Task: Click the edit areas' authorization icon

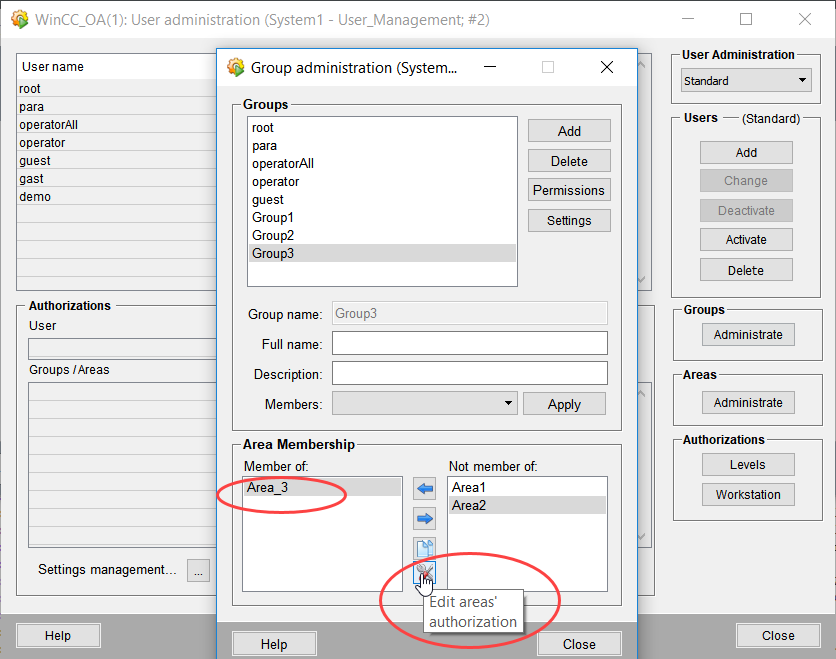Action: (x=425, y=573)
